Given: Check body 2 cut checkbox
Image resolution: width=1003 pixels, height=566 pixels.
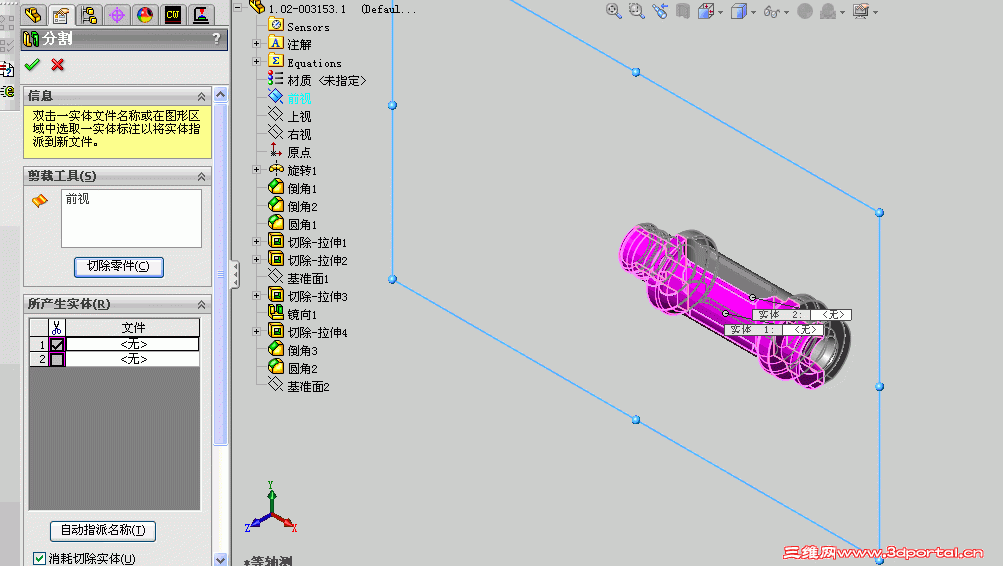Looking at the screenshot, I should [x=57, y=359].
